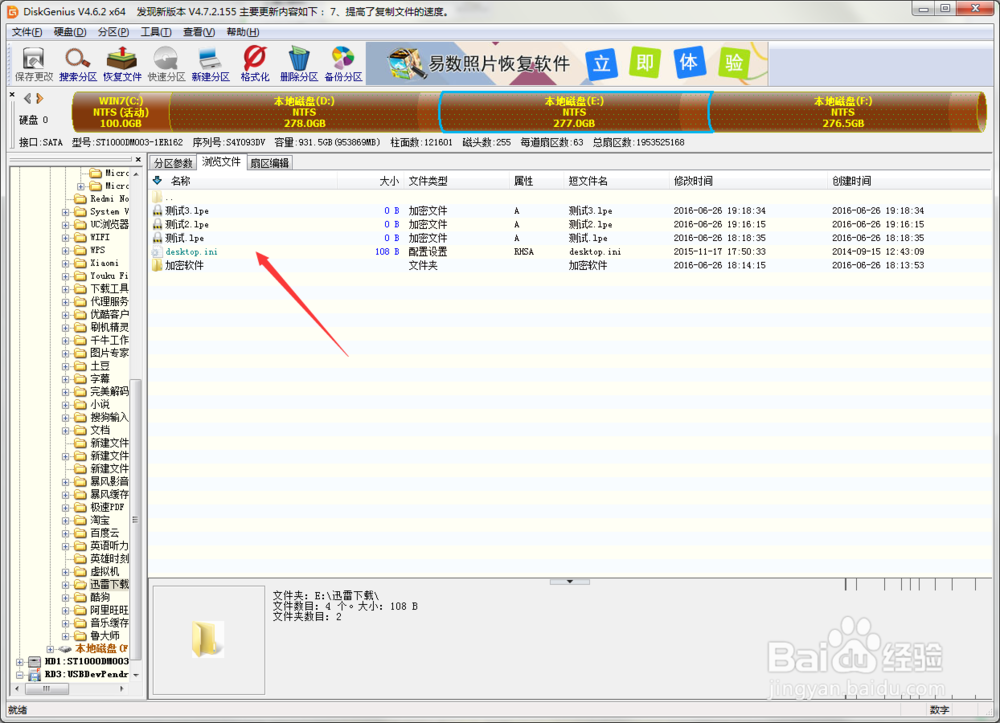Close the disk map bar with its x
Viewport: 1000px width, 723px height.
12,94
